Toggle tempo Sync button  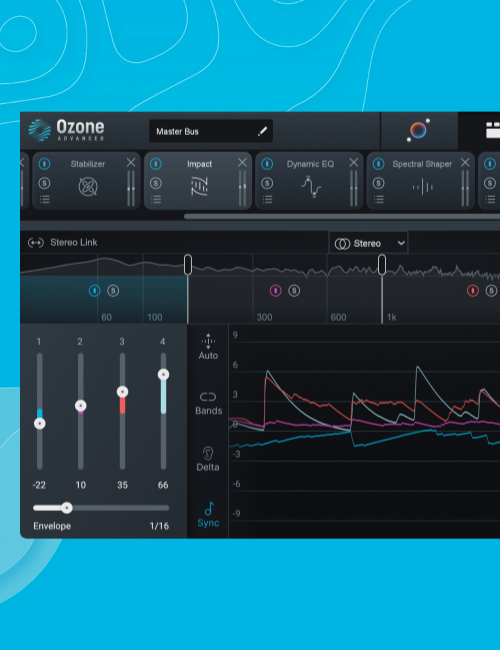click(x=208, y=515)
